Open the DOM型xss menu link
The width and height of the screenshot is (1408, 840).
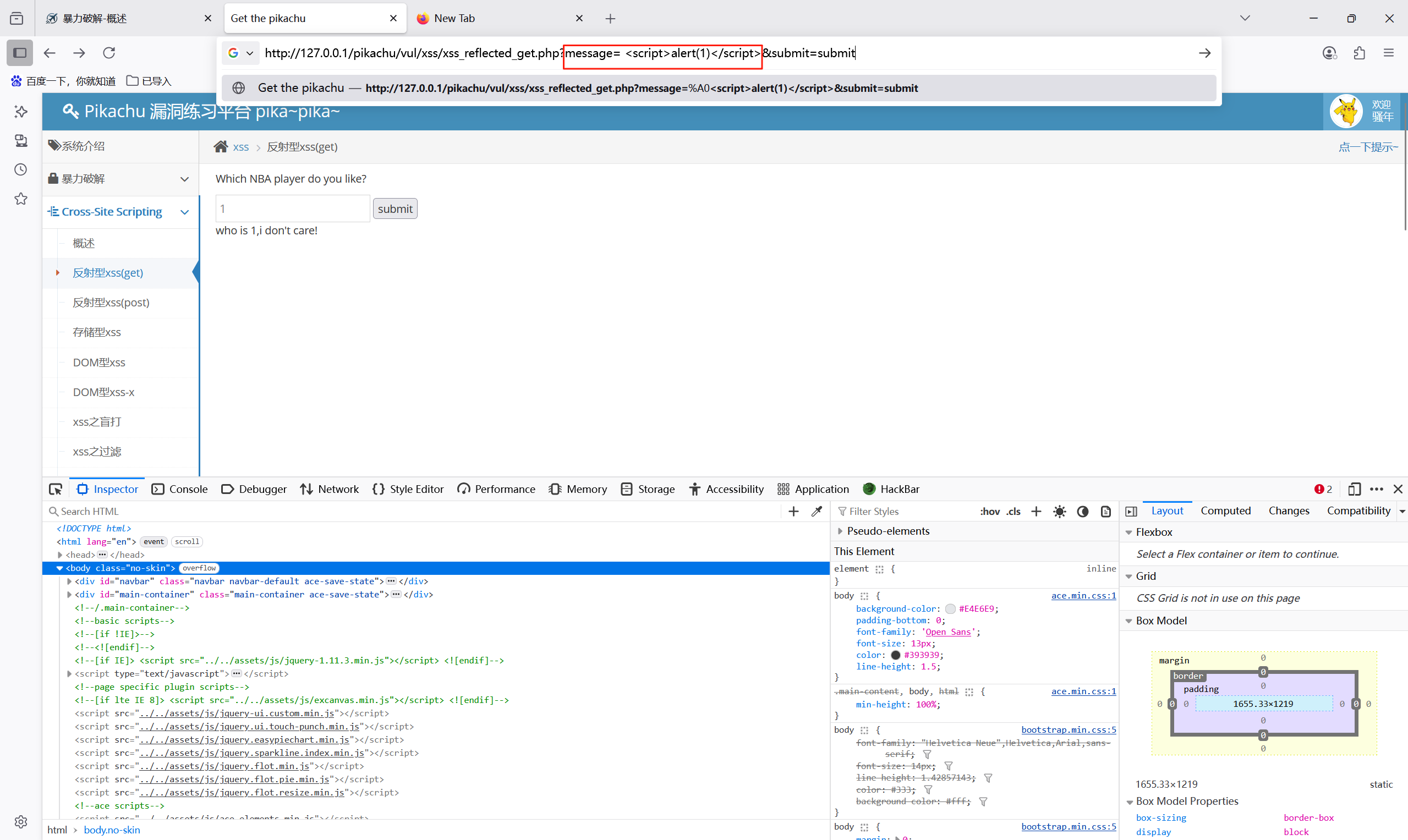pyautogui.click(x=99, y=363)
